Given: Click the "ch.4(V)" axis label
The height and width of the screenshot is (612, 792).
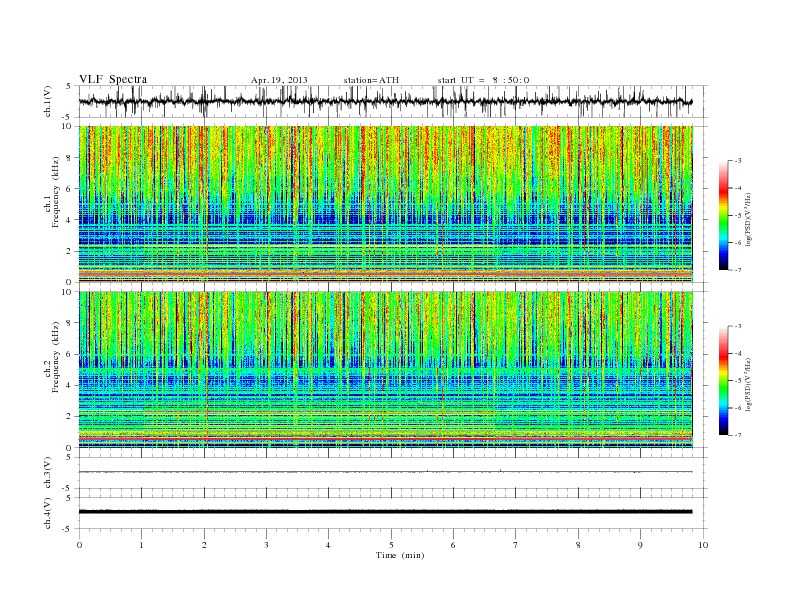Looking at the screenshot, I should [48, 513].
